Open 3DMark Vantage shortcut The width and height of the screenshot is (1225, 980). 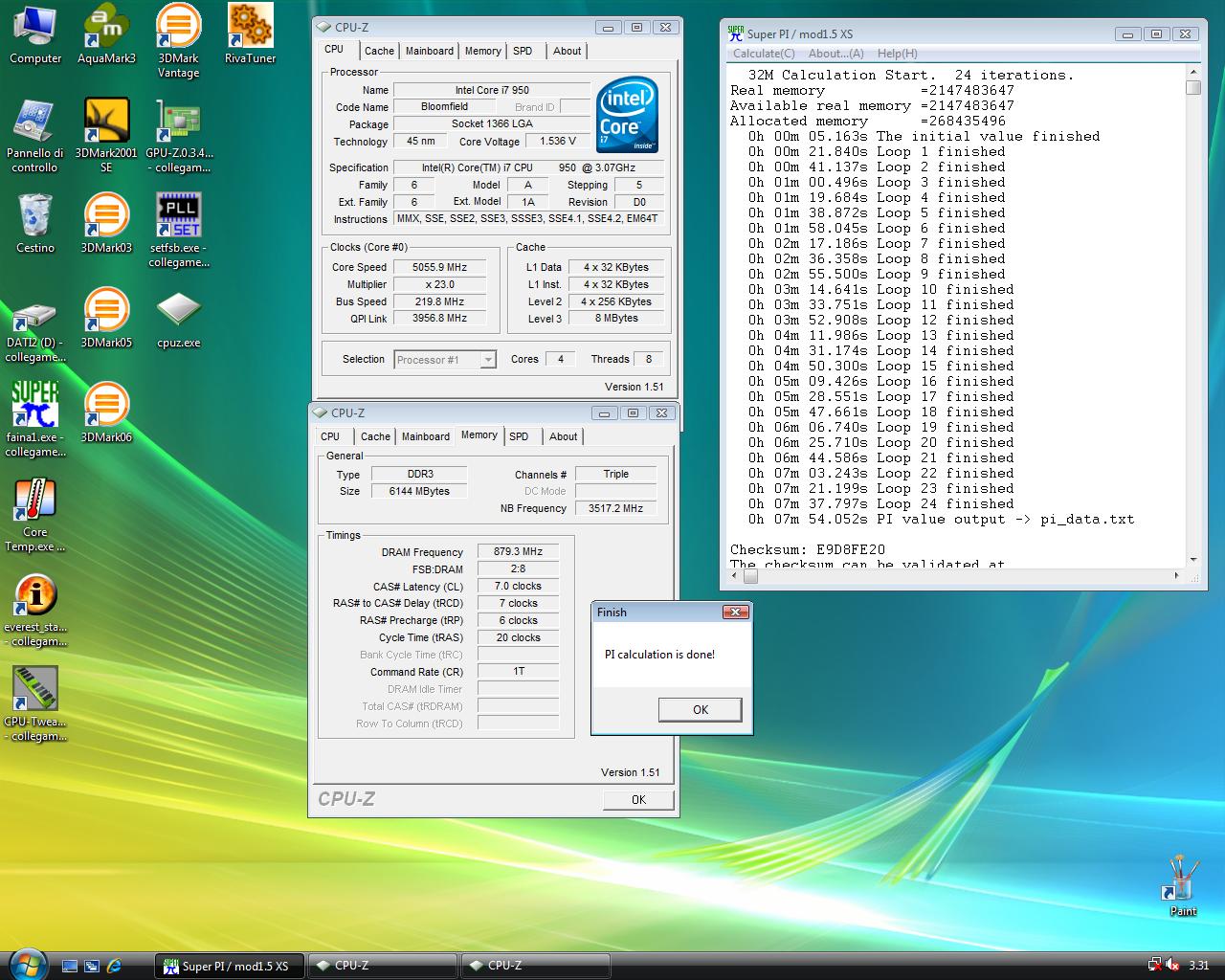(x=178, y=41)
